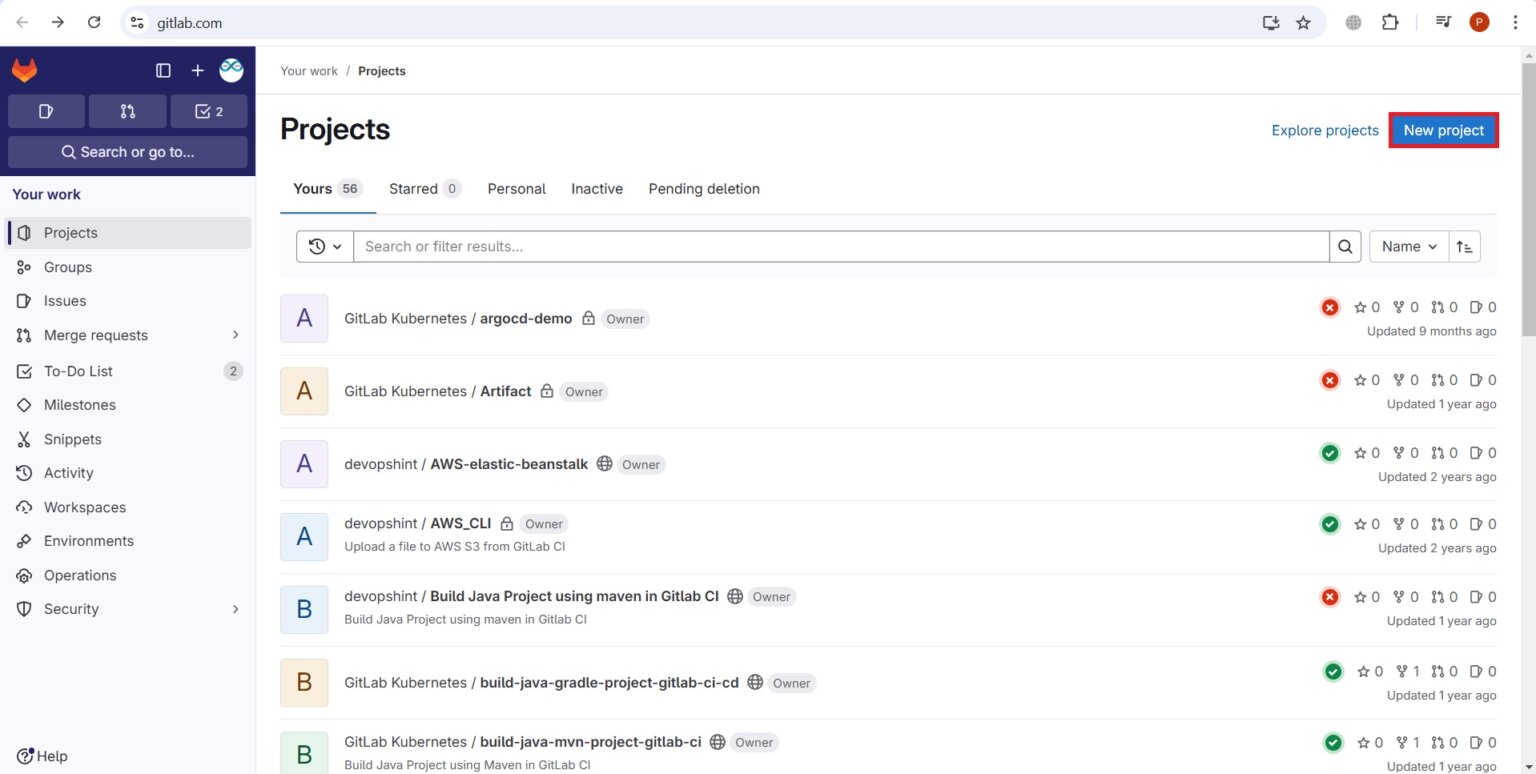
Task: Toggle the sort order direction arrow
Action: [x=1464, y=246]
